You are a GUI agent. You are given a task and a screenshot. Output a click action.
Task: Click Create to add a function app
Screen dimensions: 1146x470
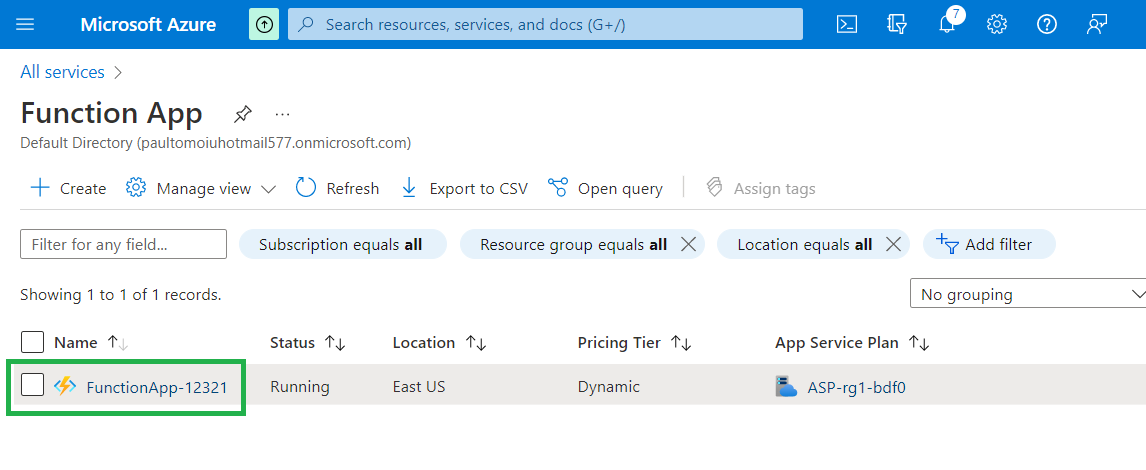click(x=68, y=189)
